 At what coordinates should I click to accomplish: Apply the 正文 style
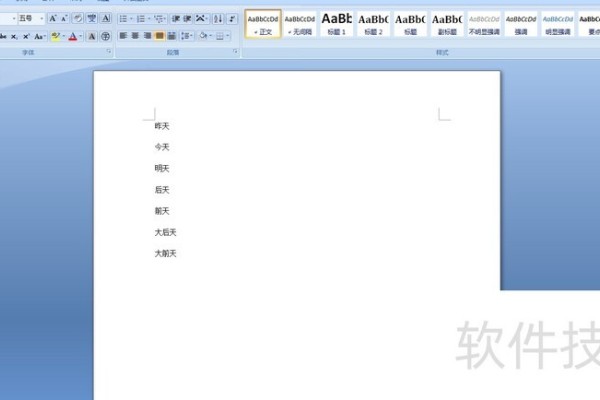pyautogui.click(x=263, y=24)
